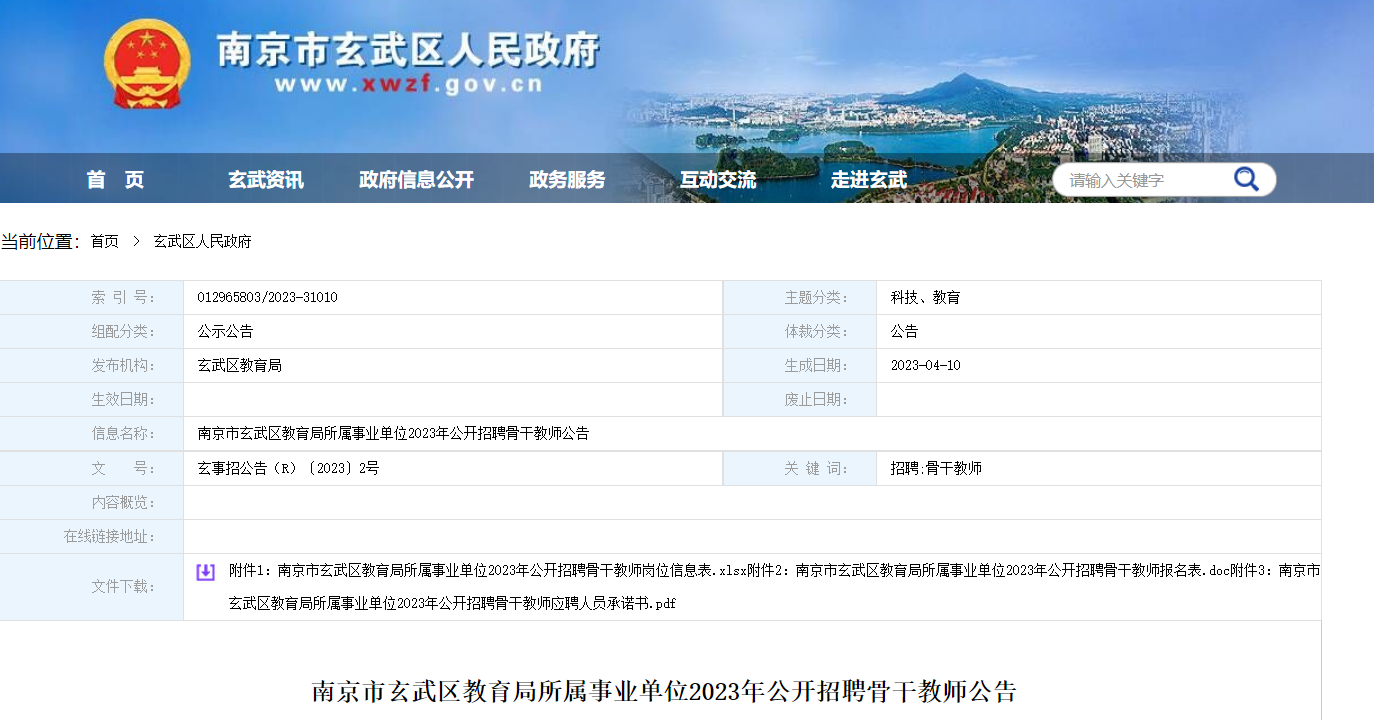Image resolution: width=1374 pixels, height=720 pixels.
Task: Select the 科技、教育 theme value
Action: coord(926,298)
